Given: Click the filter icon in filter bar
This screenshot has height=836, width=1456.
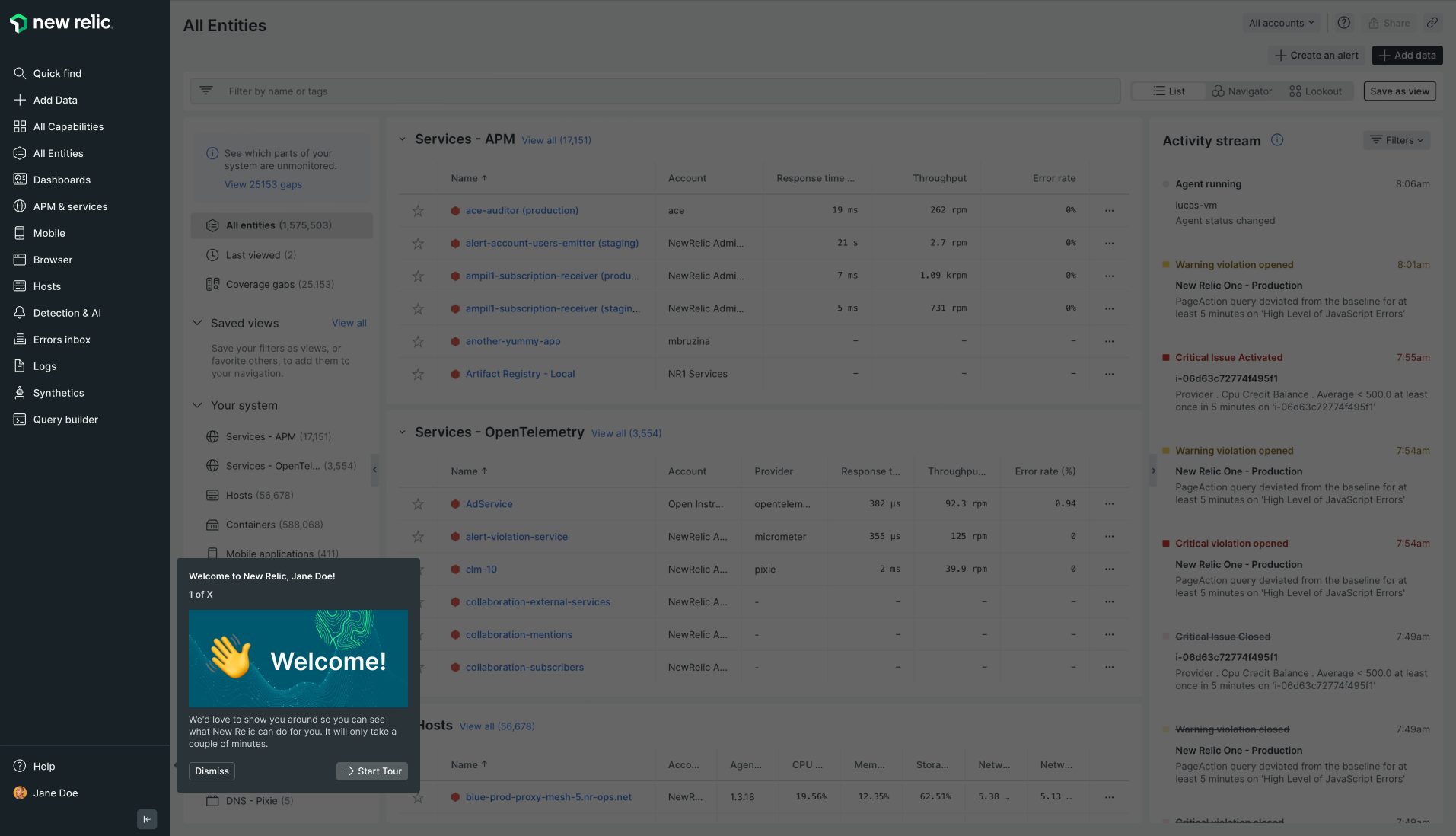Looking at the screenshot, I should 206,91.
